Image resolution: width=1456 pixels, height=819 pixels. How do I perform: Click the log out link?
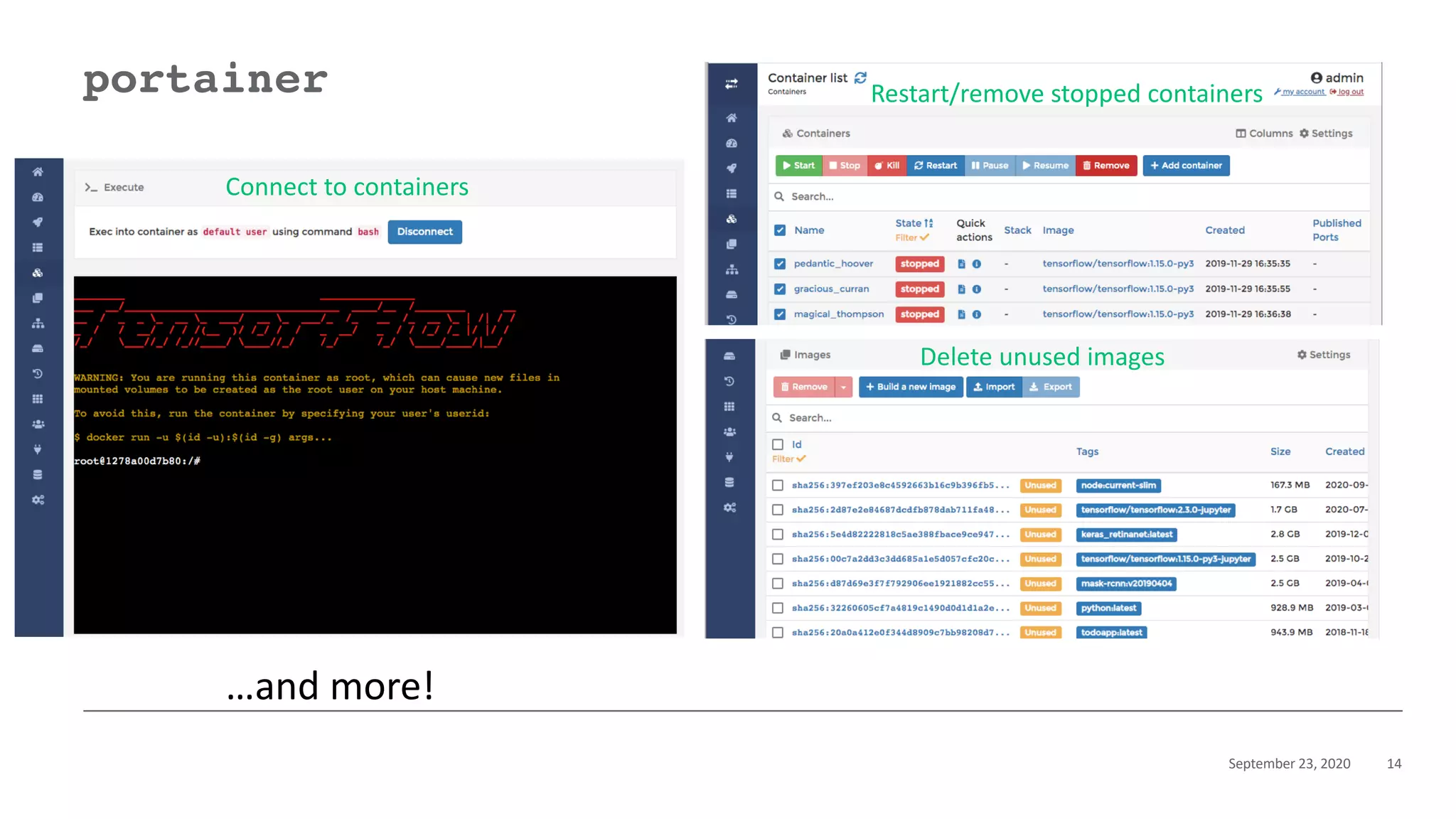(1347, 92)
